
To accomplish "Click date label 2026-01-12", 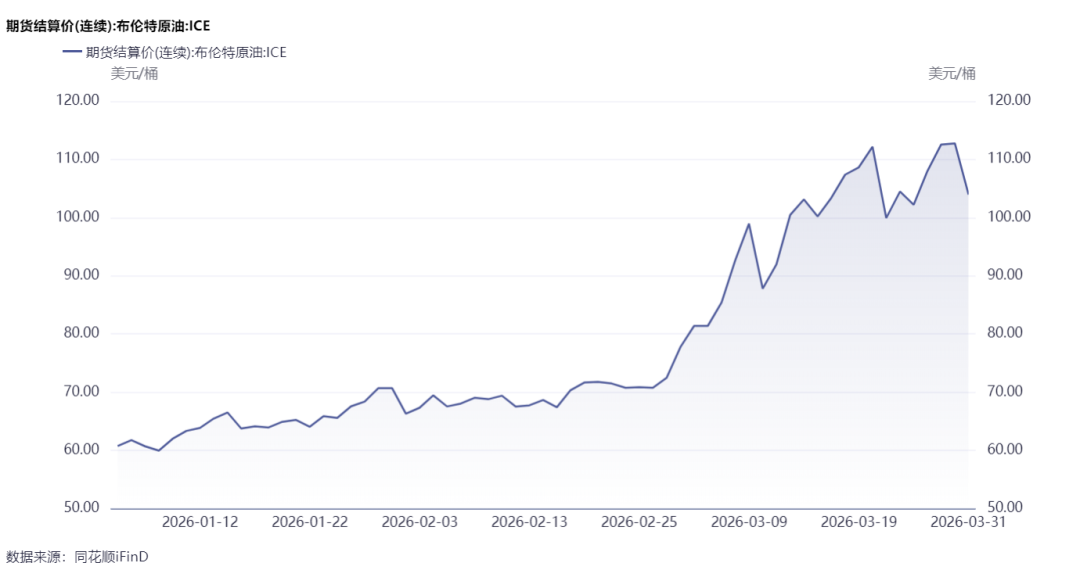I will [x=200, y=522].
